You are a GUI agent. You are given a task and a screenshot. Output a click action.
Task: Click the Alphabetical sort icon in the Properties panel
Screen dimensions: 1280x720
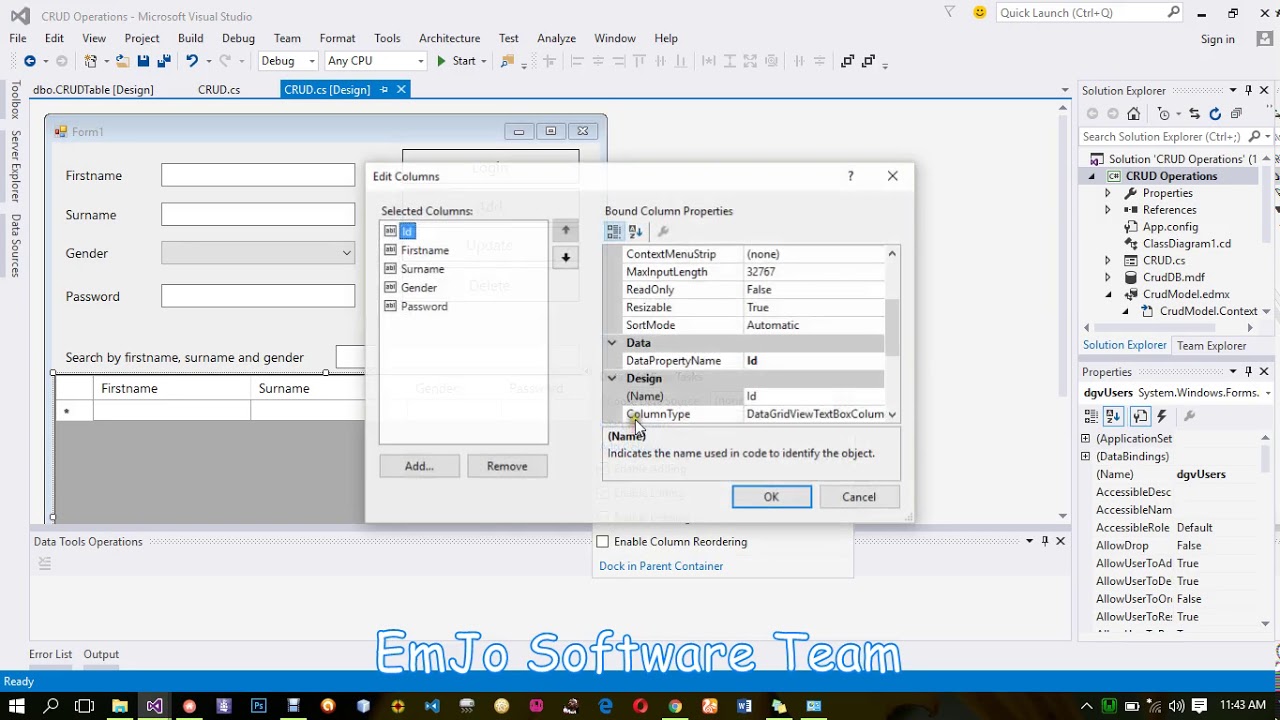click(1113, 416)
